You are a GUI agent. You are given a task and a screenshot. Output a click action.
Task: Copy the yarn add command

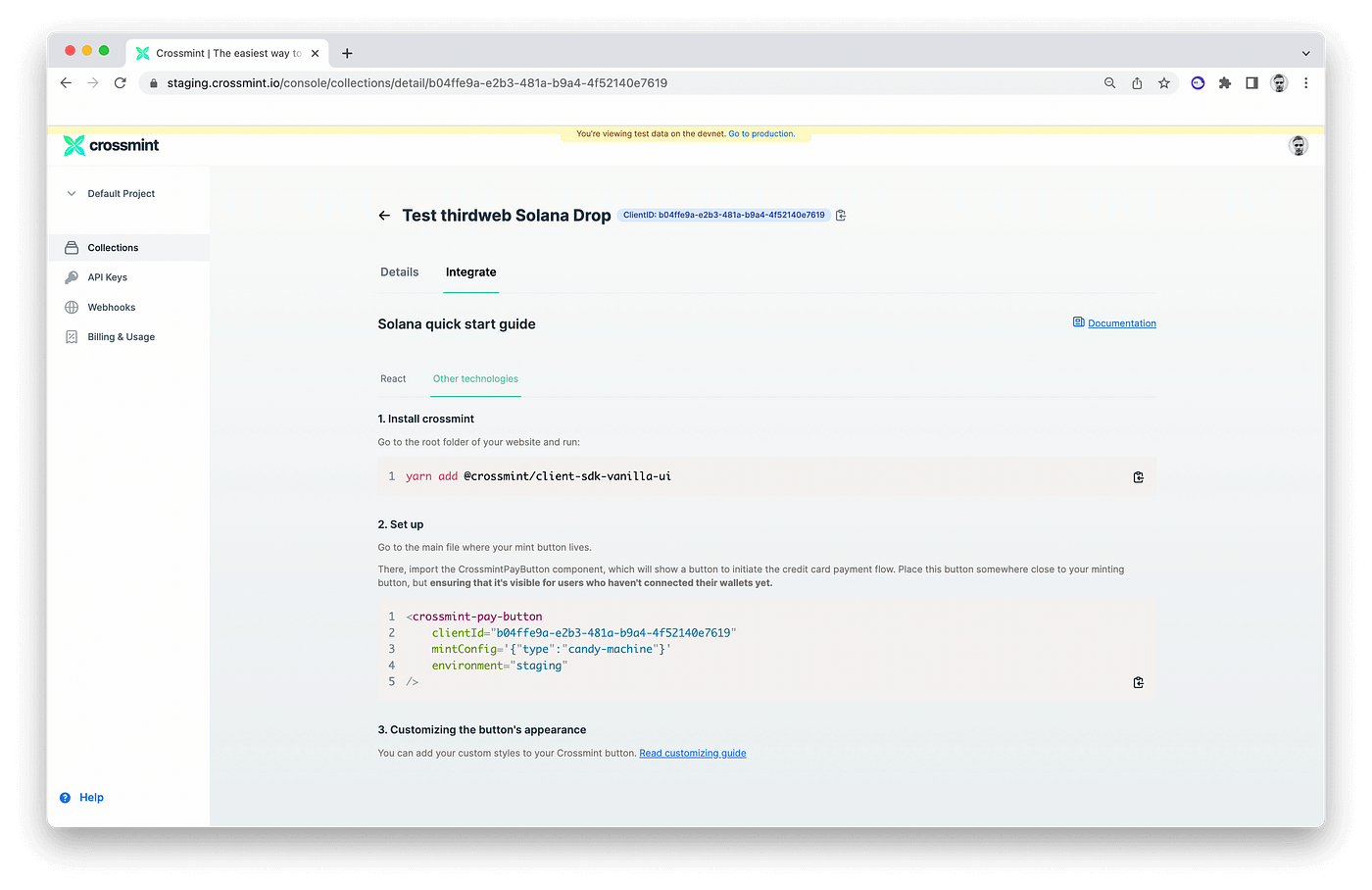[x=1139, y=477]
